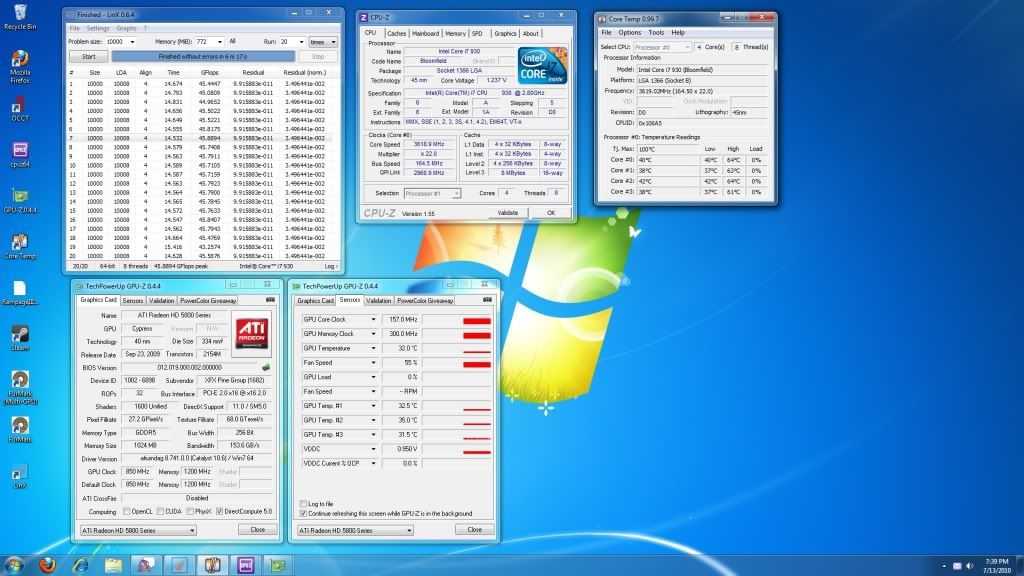Open GPU selector dropdown in GPU-Z Sensors window
1024x576 pixels.
point(355,530)
